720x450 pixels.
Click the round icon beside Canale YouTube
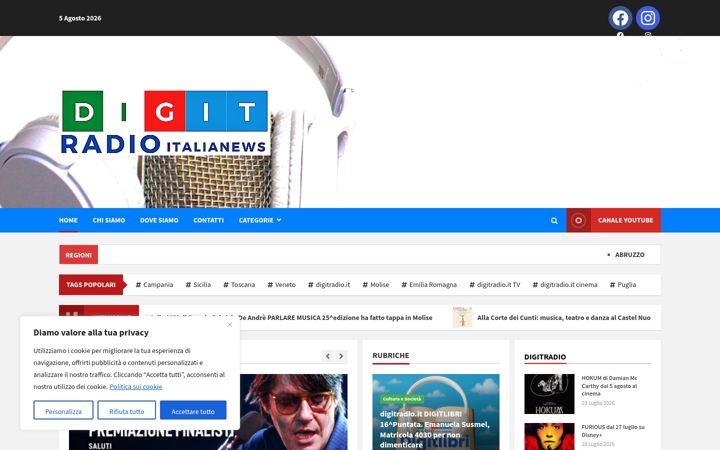[579, 220]
